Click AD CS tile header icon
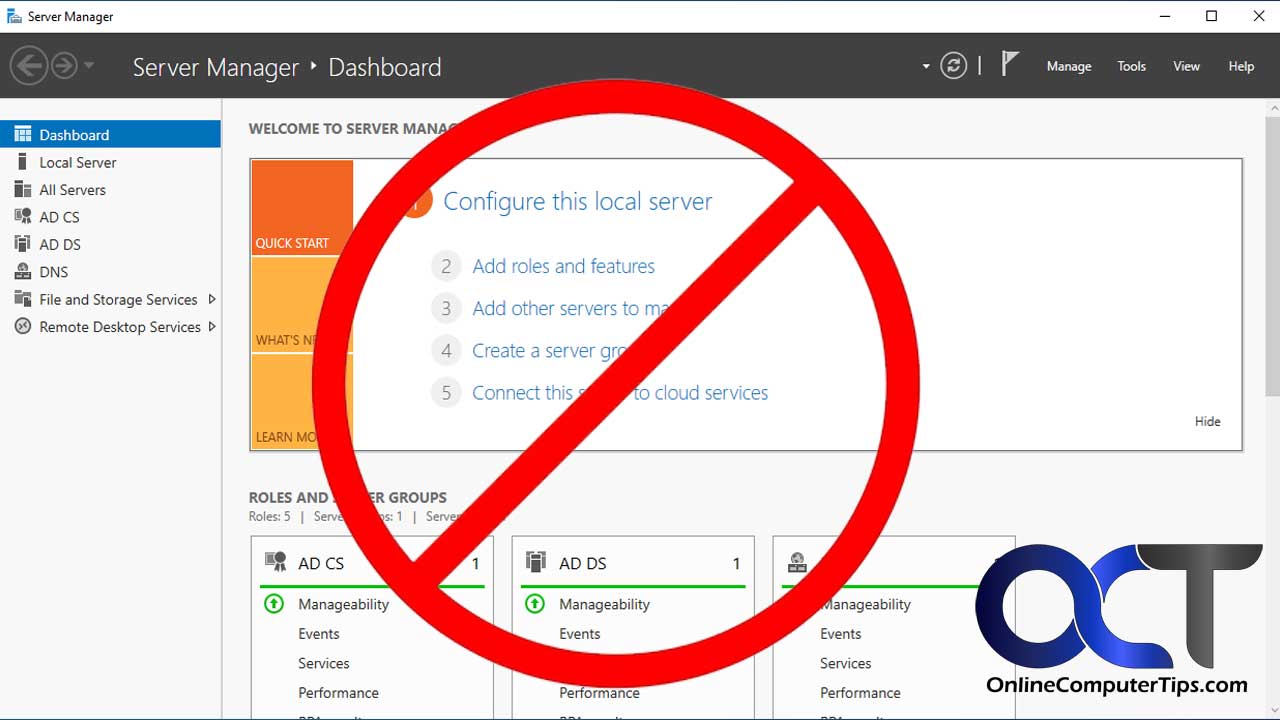Screen dimensions: 1280x720 point(276,562)
